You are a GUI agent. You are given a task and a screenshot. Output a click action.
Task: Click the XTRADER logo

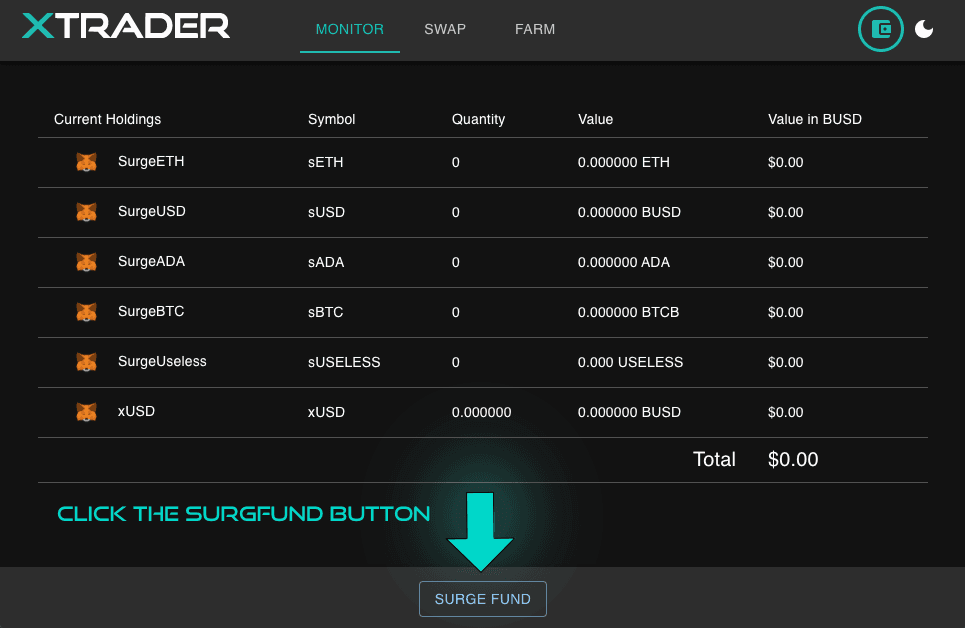[x=126, y=26]
